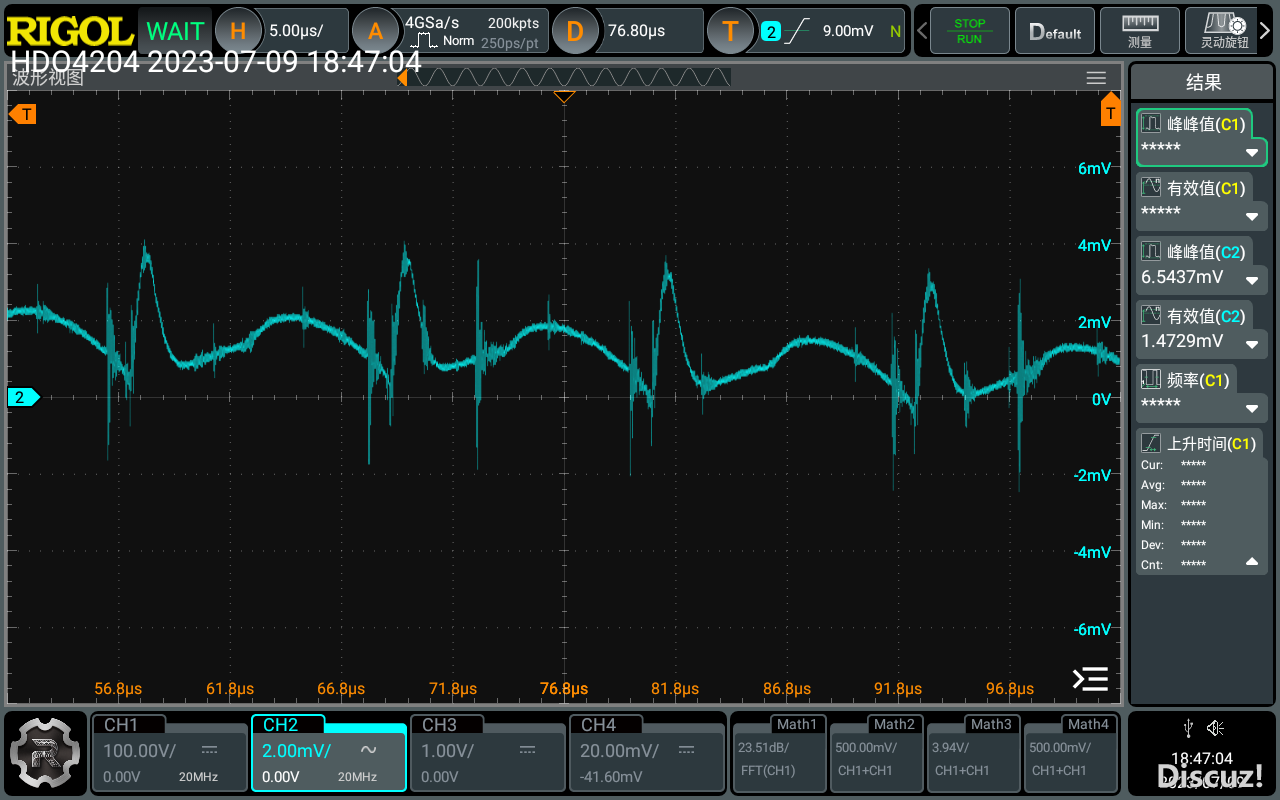Click the rising edge trigger slope icon
The height and width of the screenshot is (800, 1280).
click(797, 31)
